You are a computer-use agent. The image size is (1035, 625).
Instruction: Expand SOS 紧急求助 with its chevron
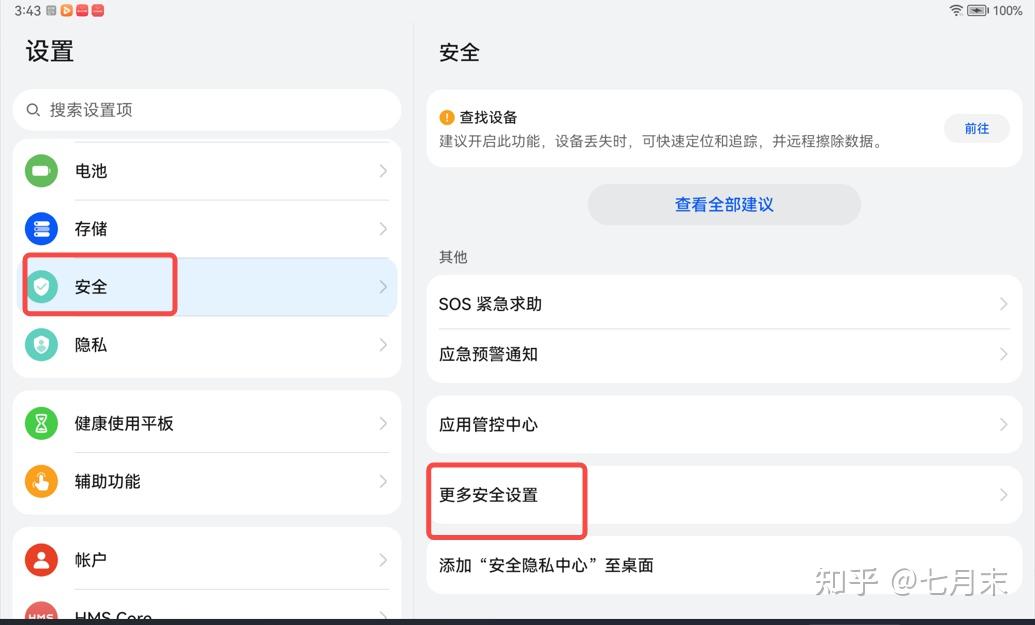pyautogui.click(x=1003, y=304)
